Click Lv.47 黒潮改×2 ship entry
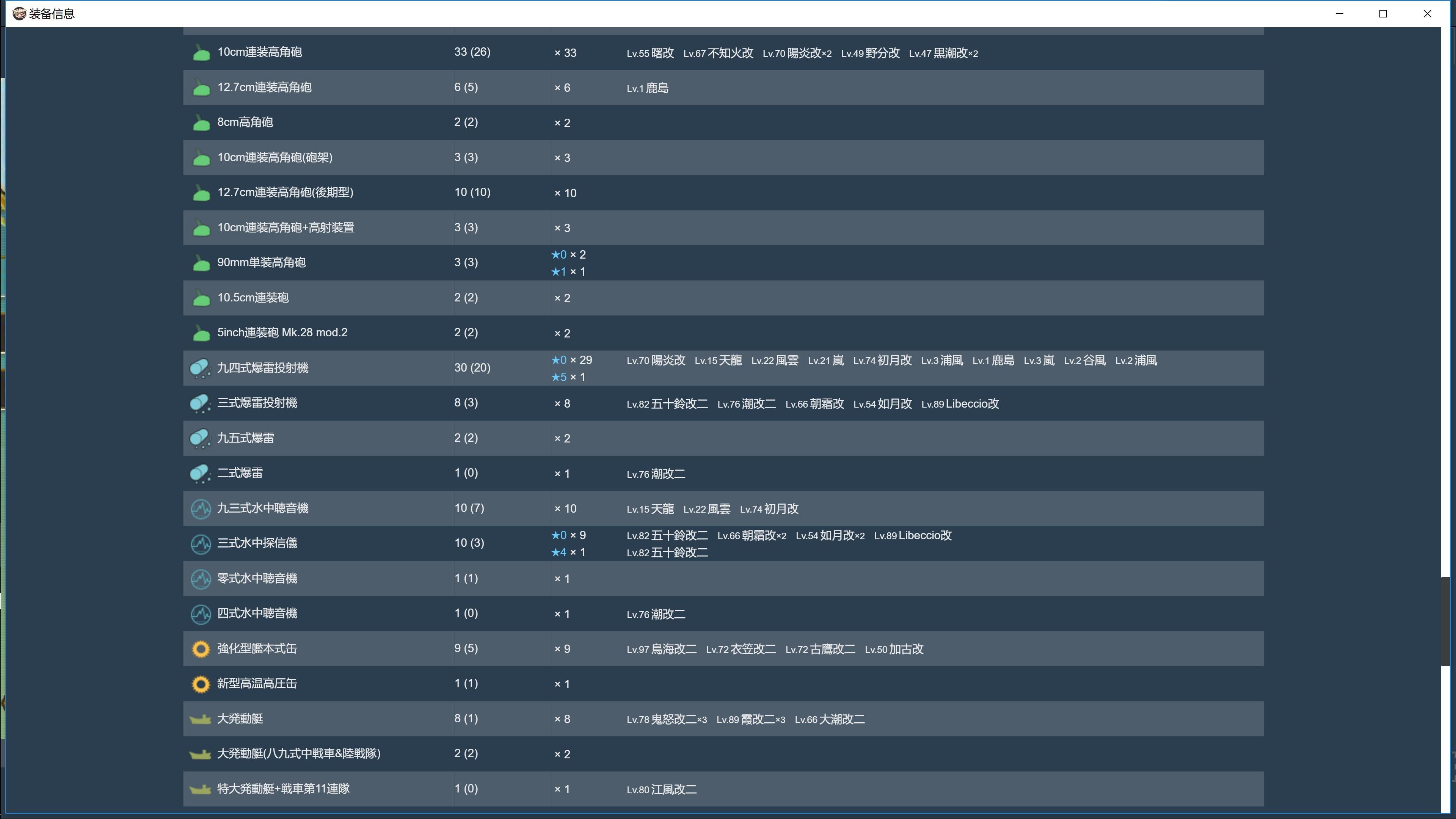 (x=943, y=53)
